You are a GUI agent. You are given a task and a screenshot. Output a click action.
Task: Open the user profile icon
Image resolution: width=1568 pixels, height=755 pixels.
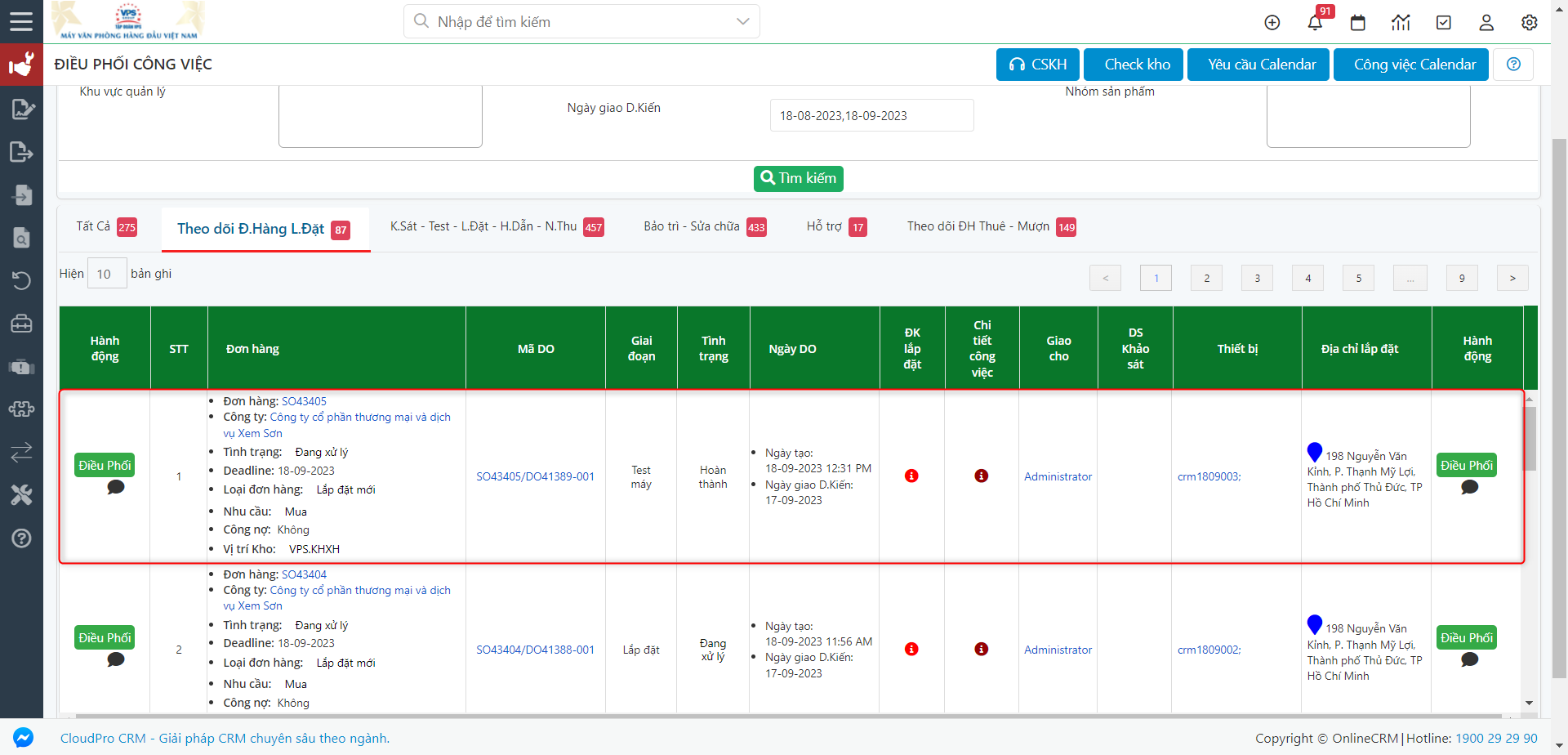pos(1486,22)
